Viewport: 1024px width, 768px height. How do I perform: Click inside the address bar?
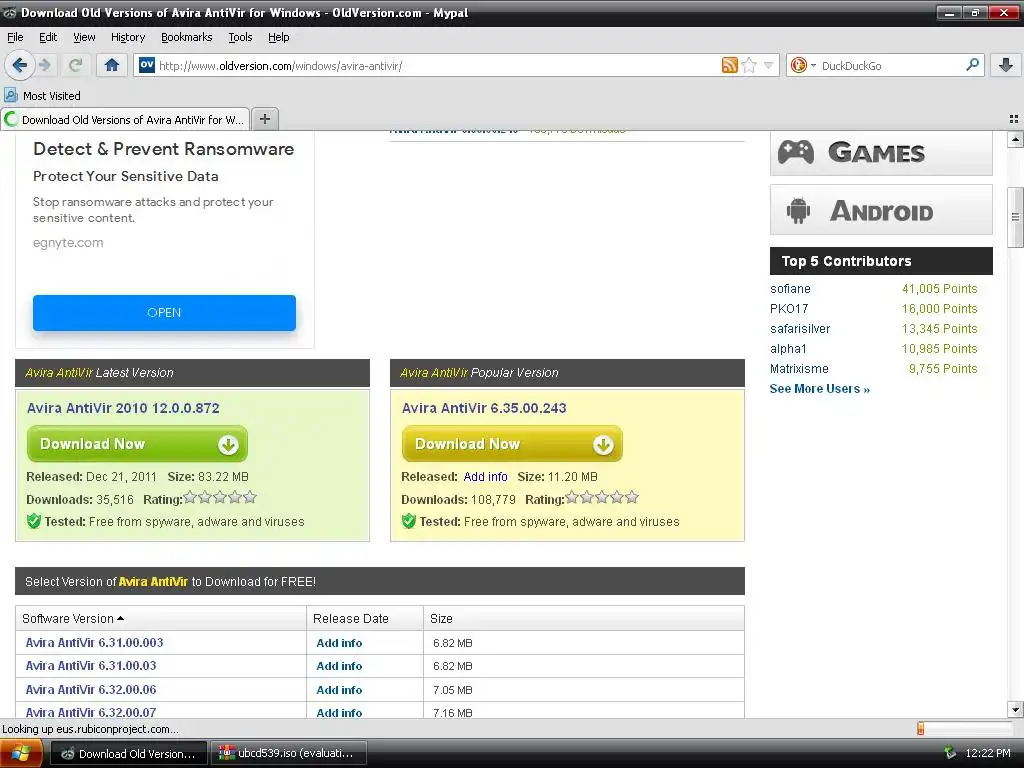(438, 65)
